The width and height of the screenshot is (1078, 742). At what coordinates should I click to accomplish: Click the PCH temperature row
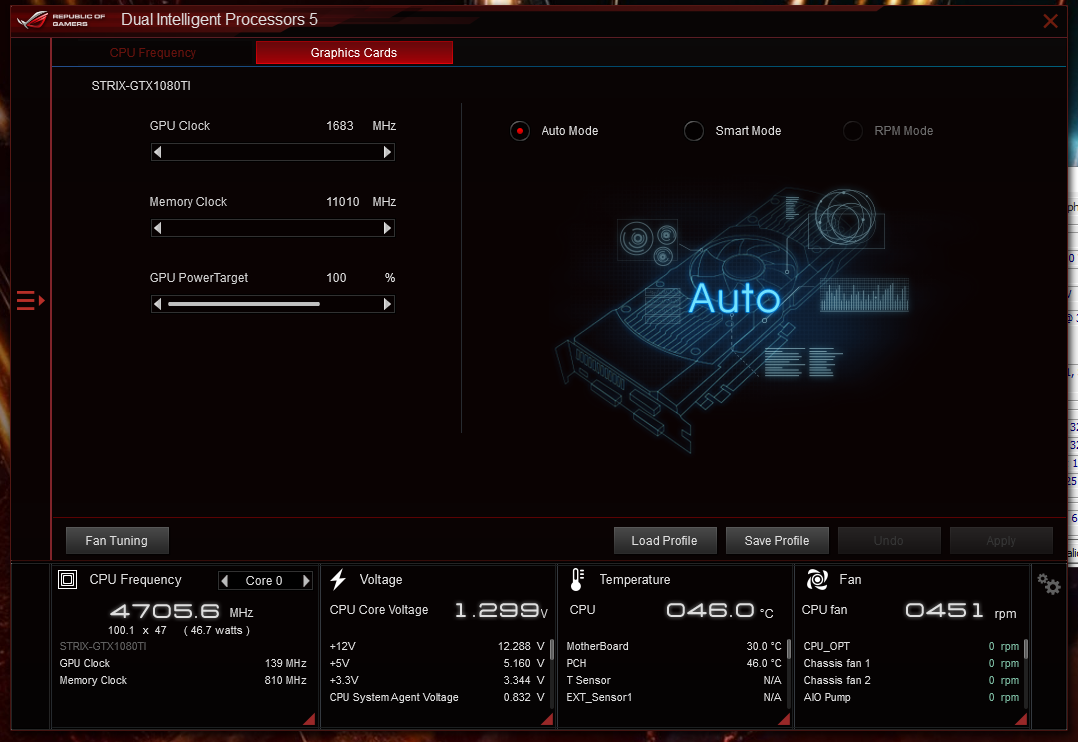click(x=674, y=664)
